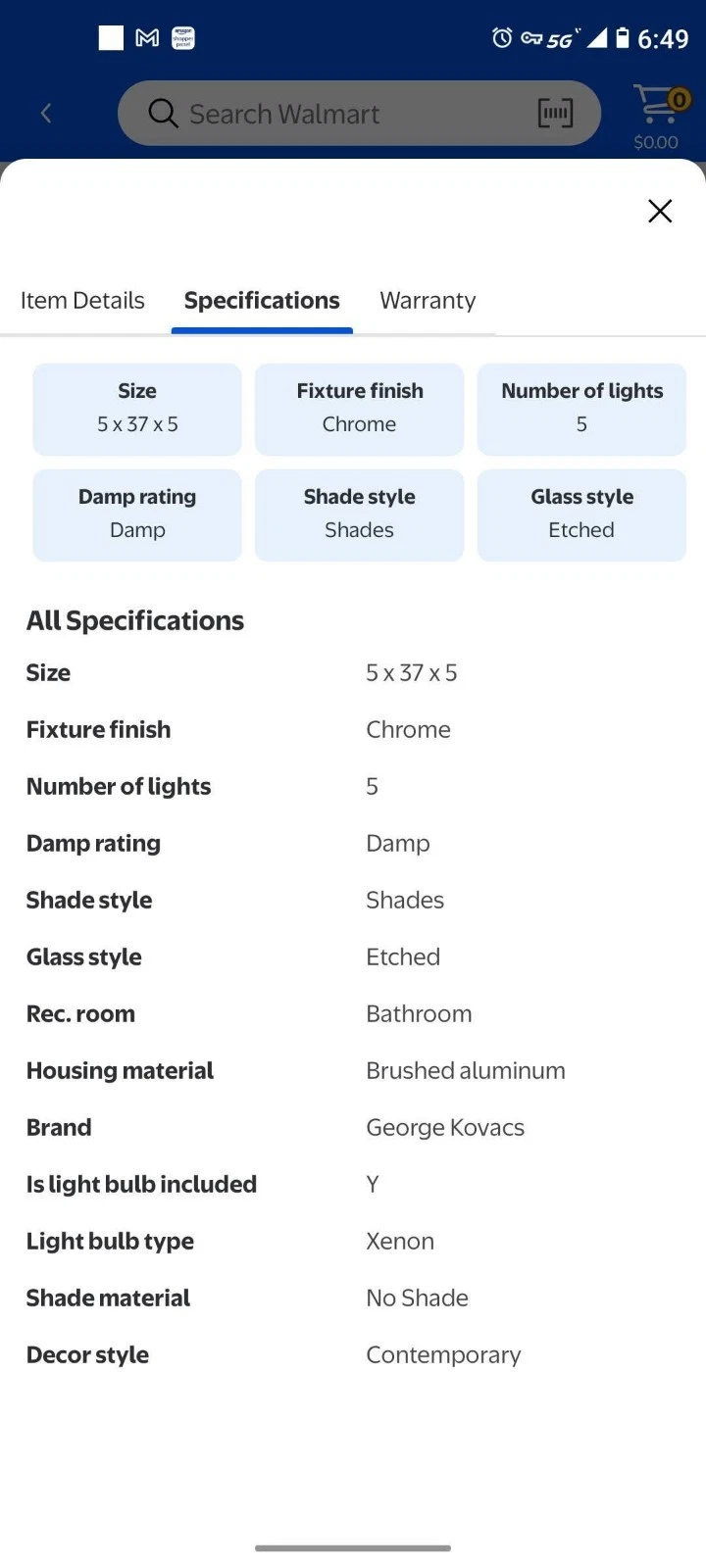Open the Warranty tab
The height and width of the screenshot is (1568, 706).
[428, 301]
